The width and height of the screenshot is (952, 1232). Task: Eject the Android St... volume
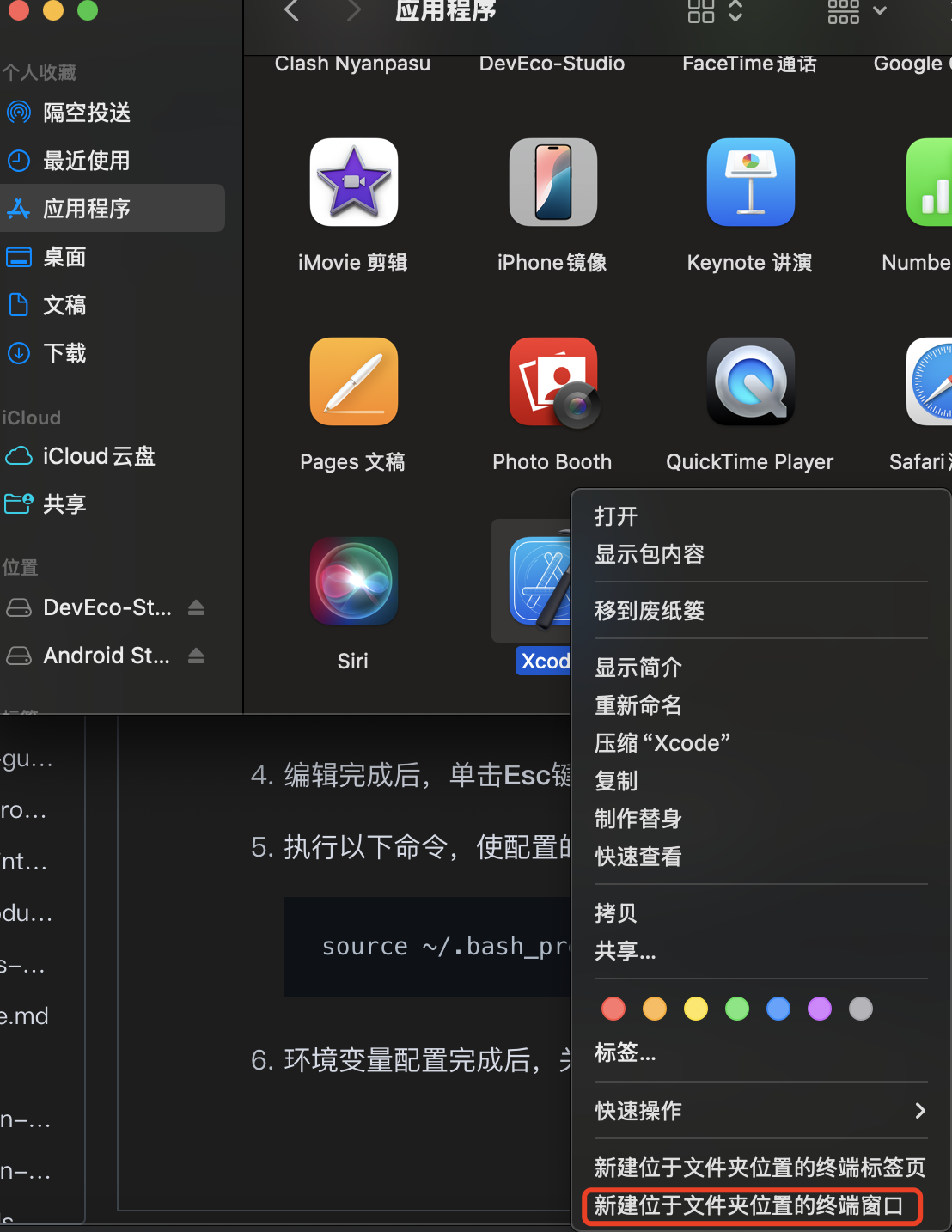pyautogui.click(x=196, y=656)
